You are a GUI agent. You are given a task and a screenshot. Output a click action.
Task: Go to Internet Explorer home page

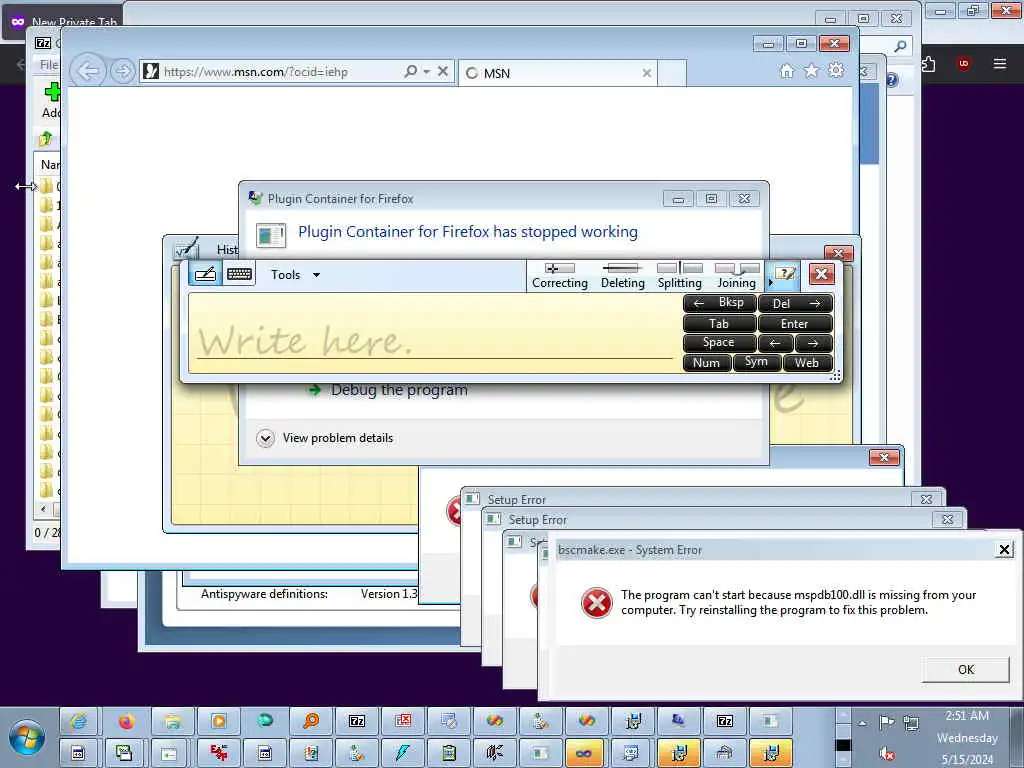(x=787, y=71)
